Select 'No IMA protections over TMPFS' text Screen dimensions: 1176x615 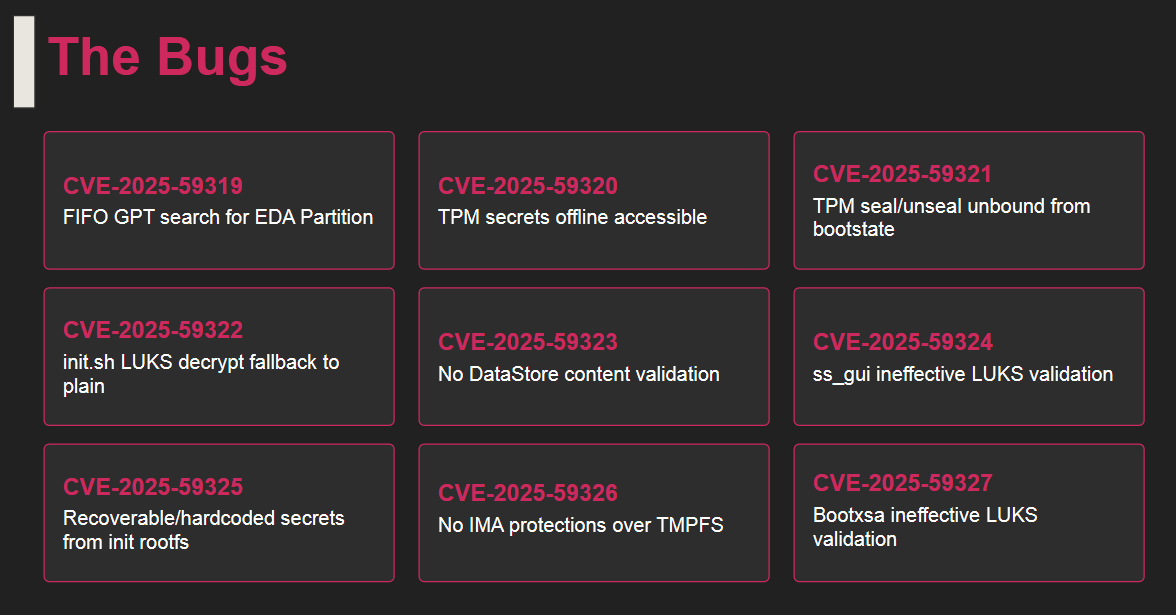(580, 525)
